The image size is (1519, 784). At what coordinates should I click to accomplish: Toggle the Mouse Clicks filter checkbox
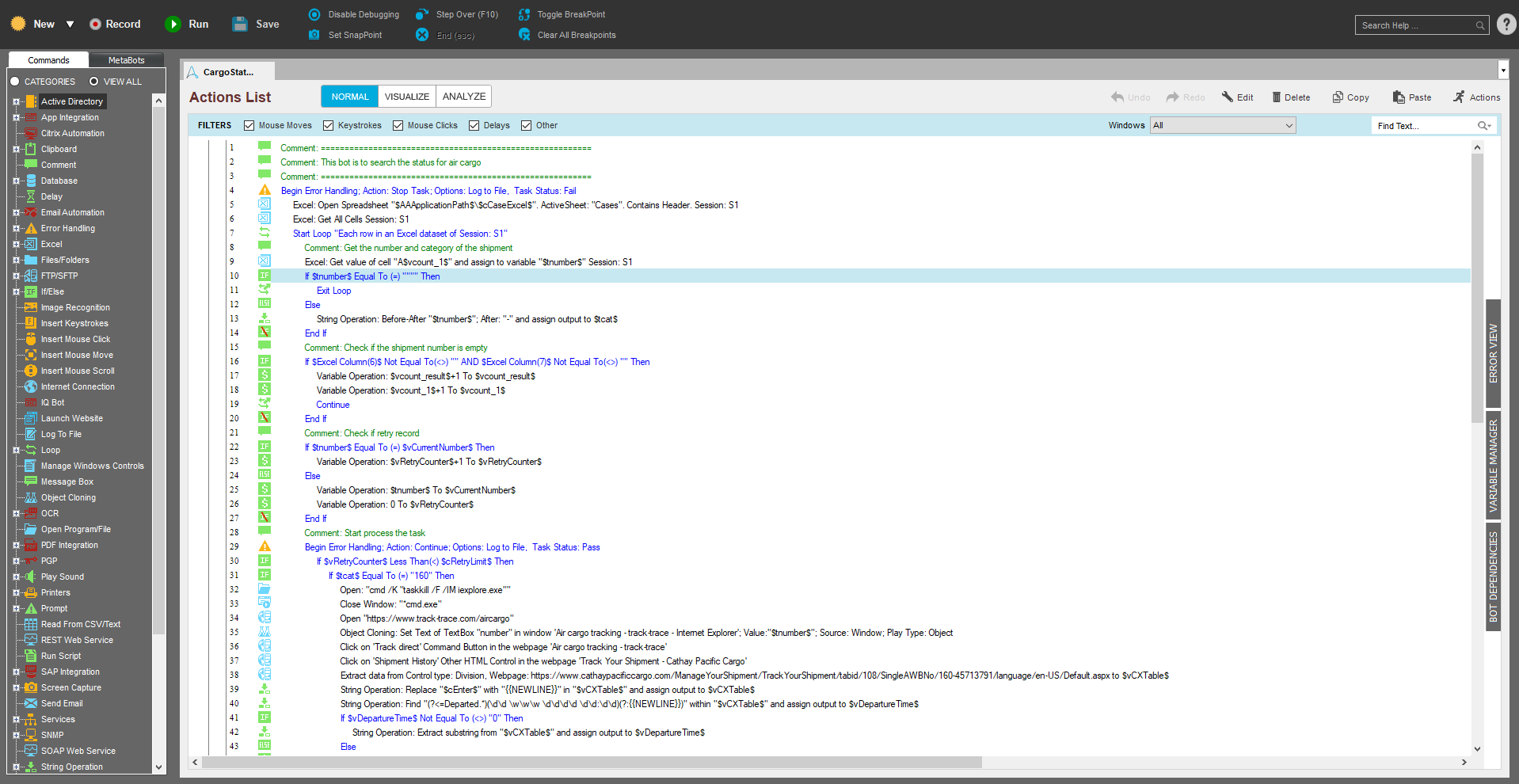pos(398,125)
